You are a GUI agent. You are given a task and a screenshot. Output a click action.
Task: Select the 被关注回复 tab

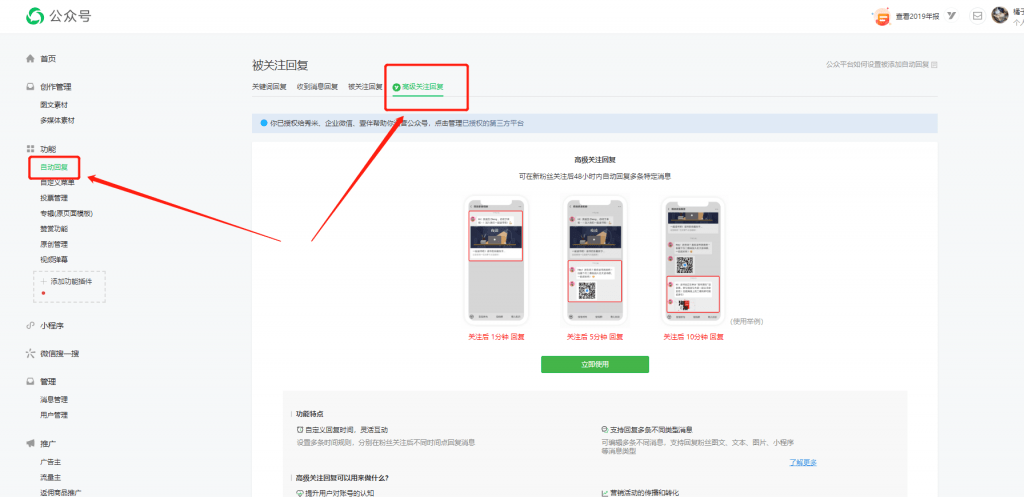[x=365, y=87]
